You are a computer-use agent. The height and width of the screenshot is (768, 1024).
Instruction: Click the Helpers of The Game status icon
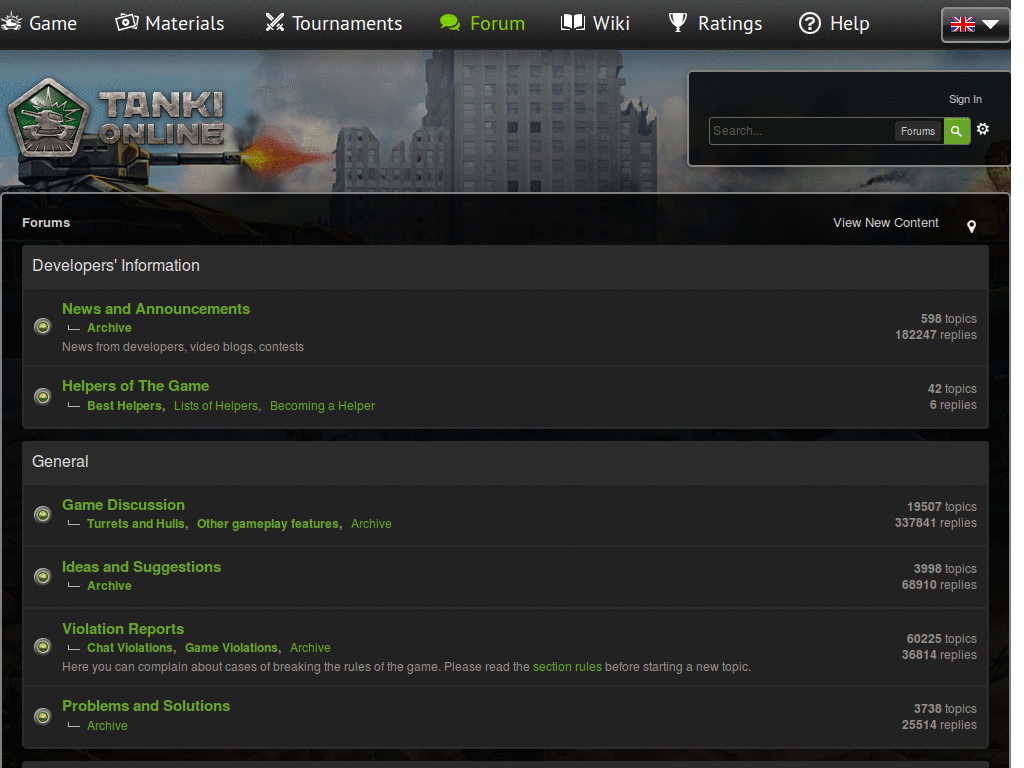[x=42, y=396]
